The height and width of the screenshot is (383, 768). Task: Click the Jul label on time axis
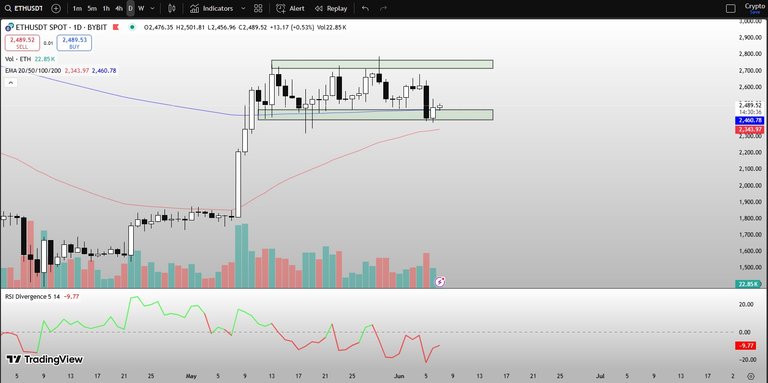click(599, 376)
